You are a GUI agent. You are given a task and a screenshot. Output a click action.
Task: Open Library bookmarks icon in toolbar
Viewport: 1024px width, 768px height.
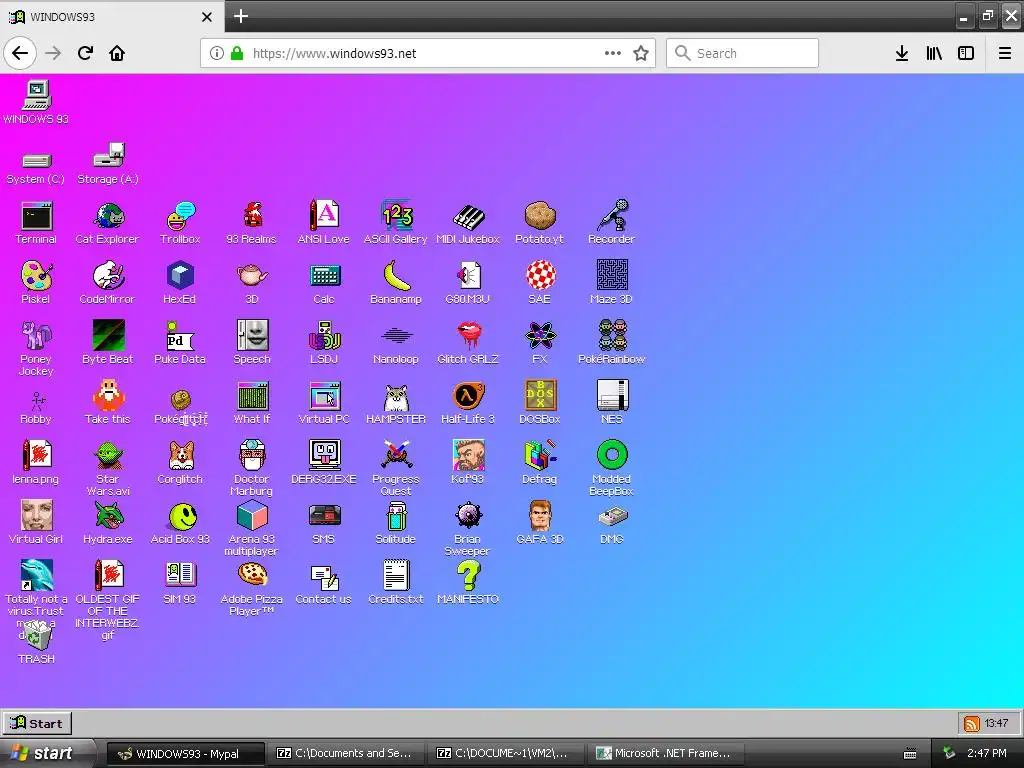(x=934, y=53)
